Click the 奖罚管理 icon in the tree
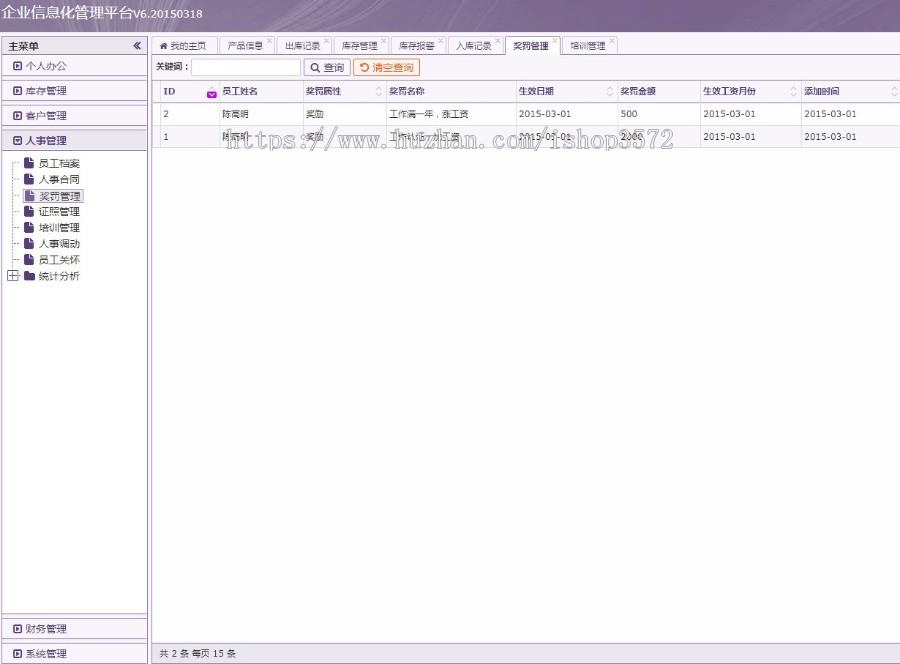 click(x=29, y=195)
